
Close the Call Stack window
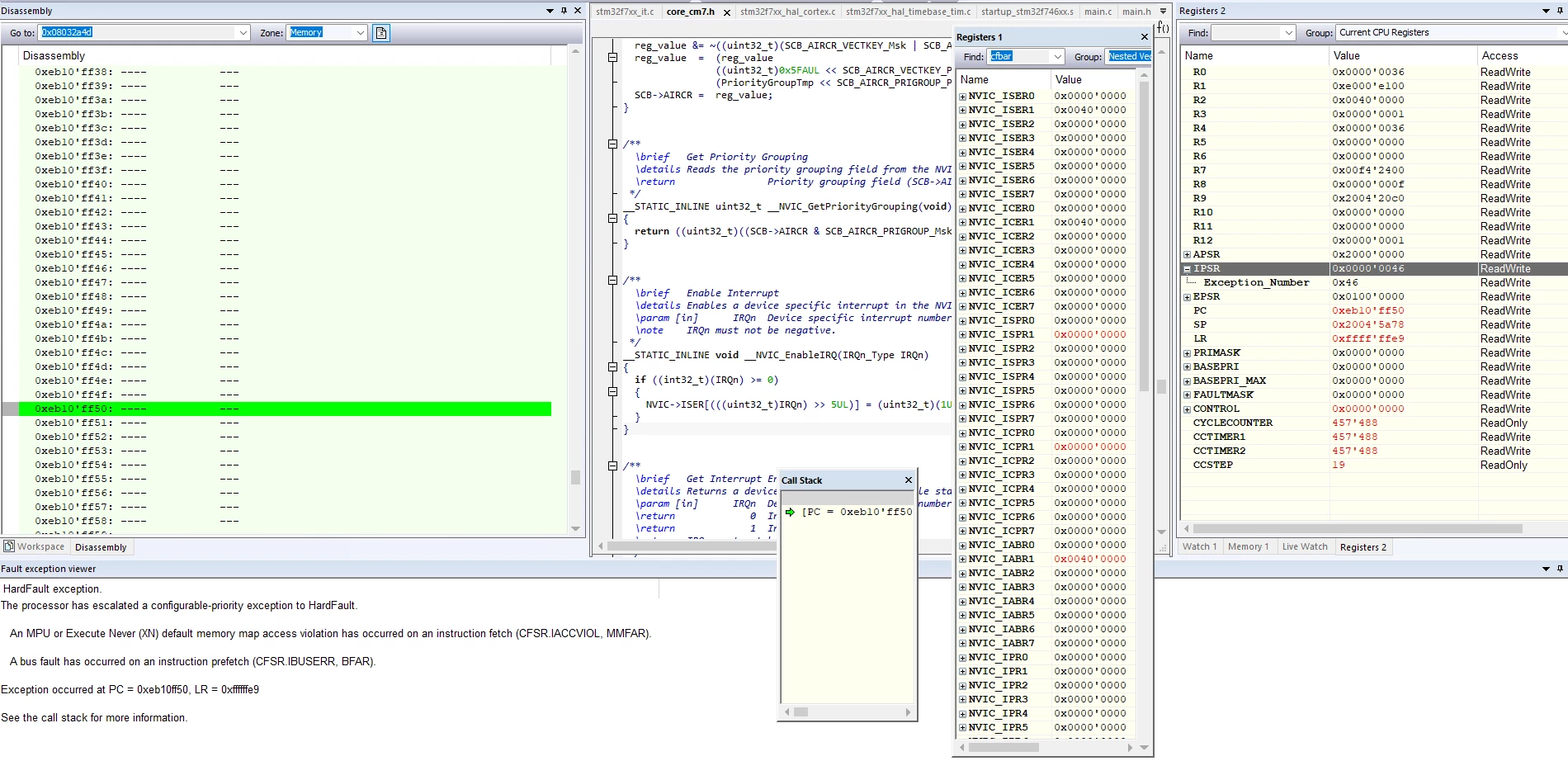(909, 480)
